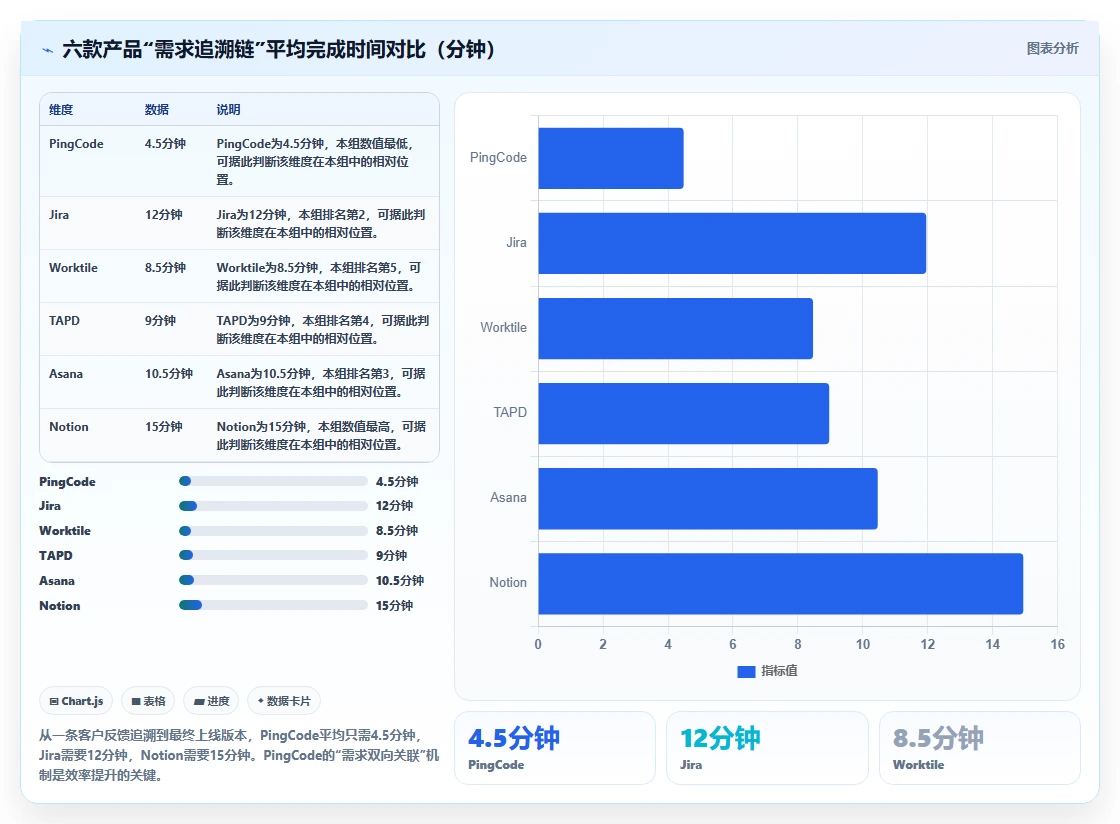Viewport: 1120px width, 824px height.
Task: Click description starting 'Jira为12分钟'
Action: 321,223
